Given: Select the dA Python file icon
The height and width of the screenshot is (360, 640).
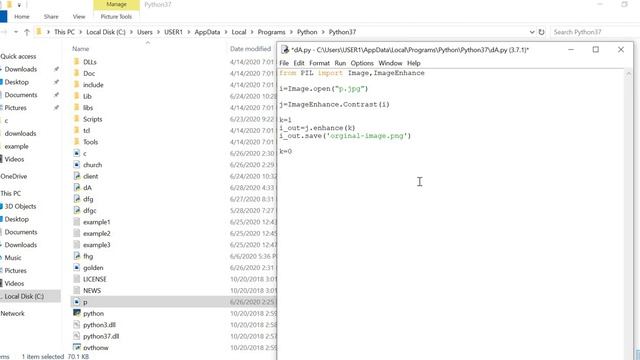Looking at the screenshot, I should tap(76, 188).
